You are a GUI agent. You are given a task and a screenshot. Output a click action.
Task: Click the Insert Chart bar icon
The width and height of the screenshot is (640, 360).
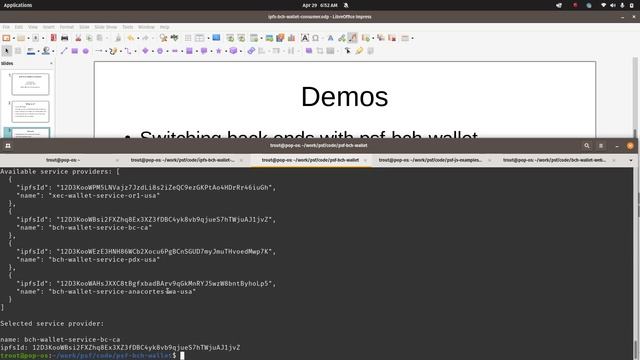291,38
